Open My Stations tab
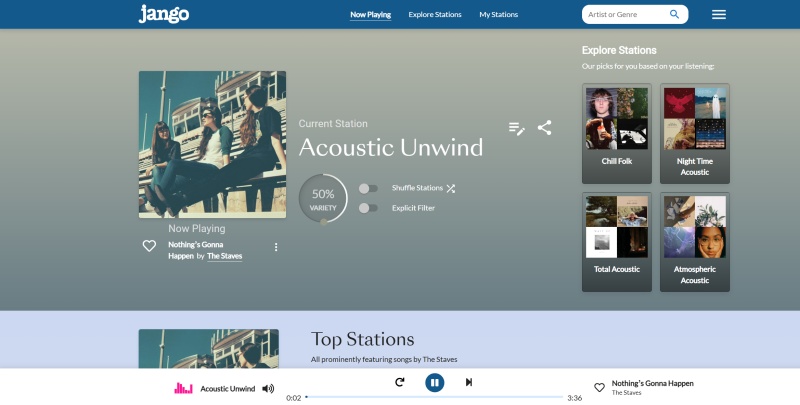The image size is (800, 405). [x=498, y=15]
